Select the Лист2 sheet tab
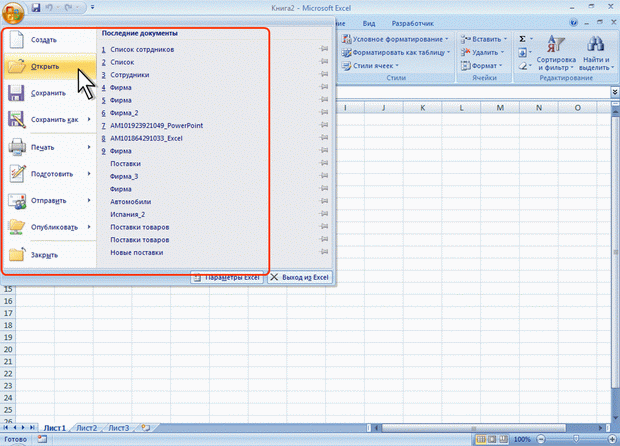 87,428
